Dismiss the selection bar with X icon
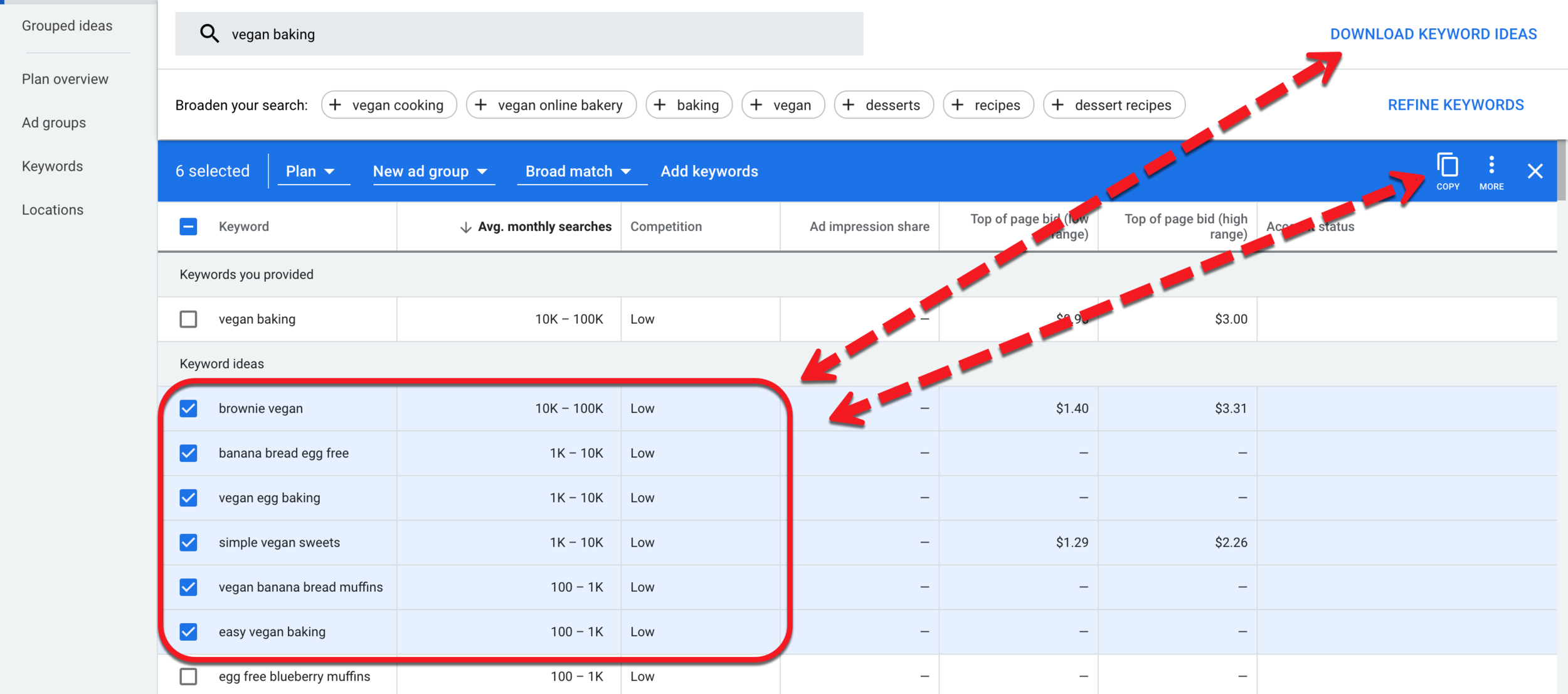 point(1535,171)
